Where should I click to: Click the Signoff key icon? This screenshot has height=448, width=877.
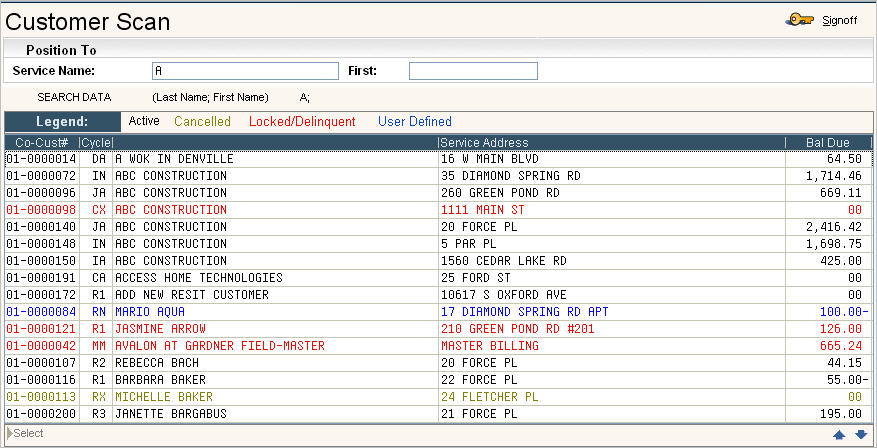click(800, 20)
